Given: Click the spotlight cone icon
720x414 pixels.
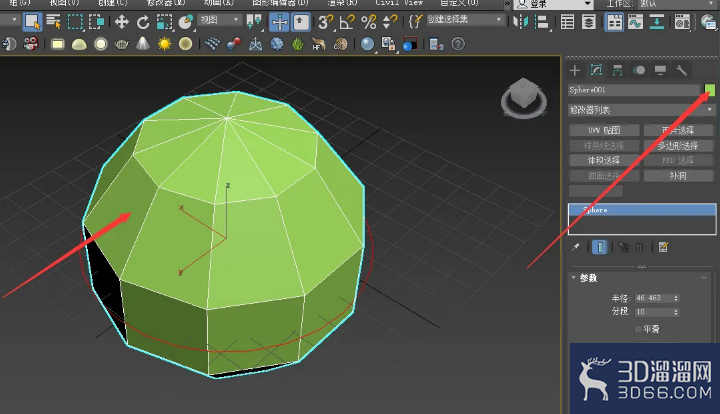Looking at the screenshot, I should click(143, 44).
